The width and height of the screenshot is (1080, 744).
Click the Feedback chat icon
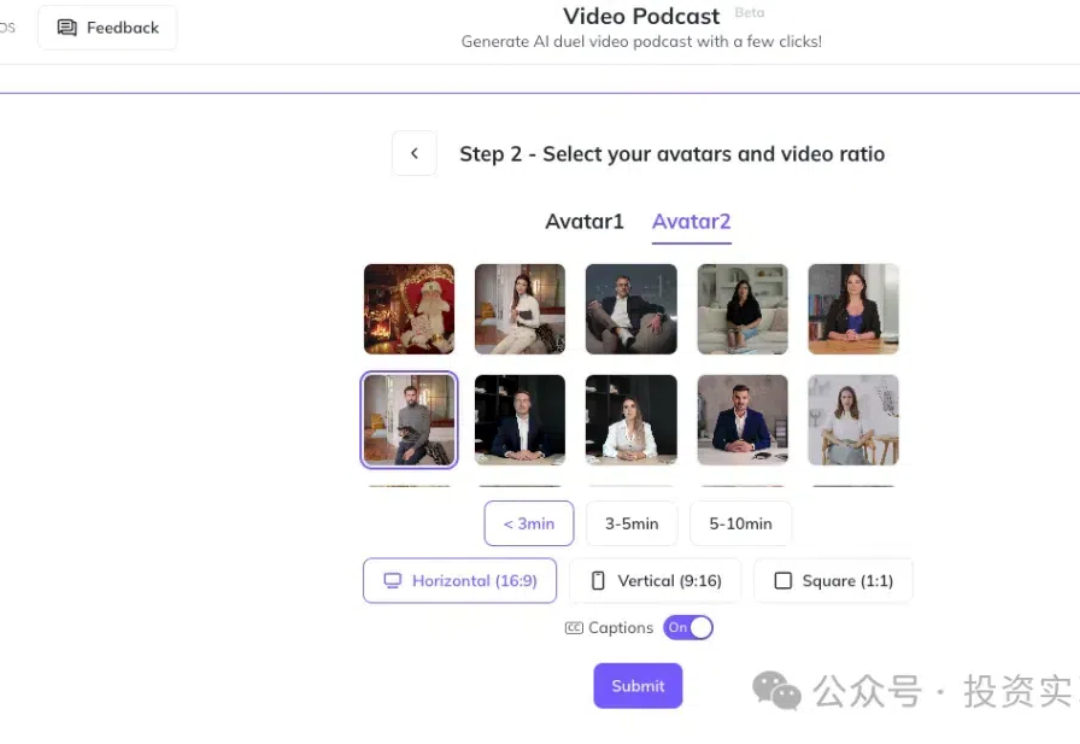coord(67,28)
